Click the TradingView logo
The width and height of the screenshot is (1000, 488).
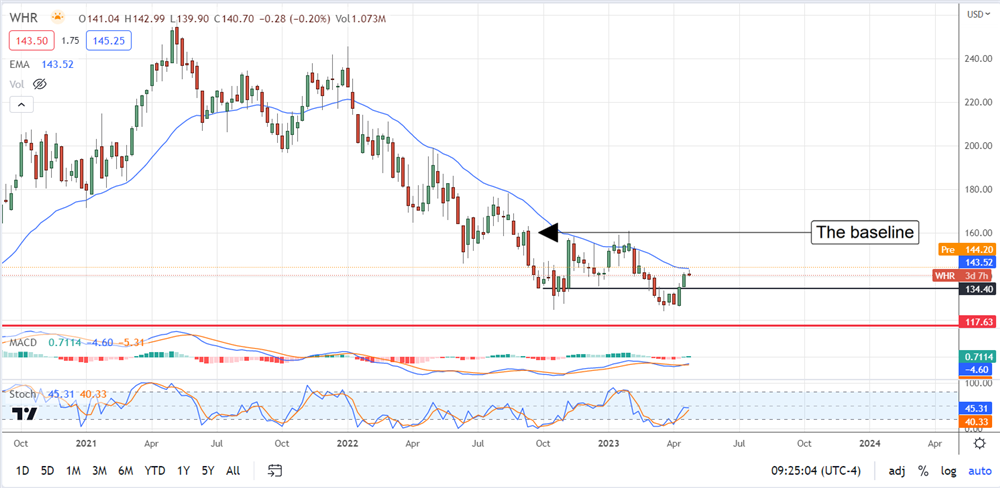click(x=26, y=413)
